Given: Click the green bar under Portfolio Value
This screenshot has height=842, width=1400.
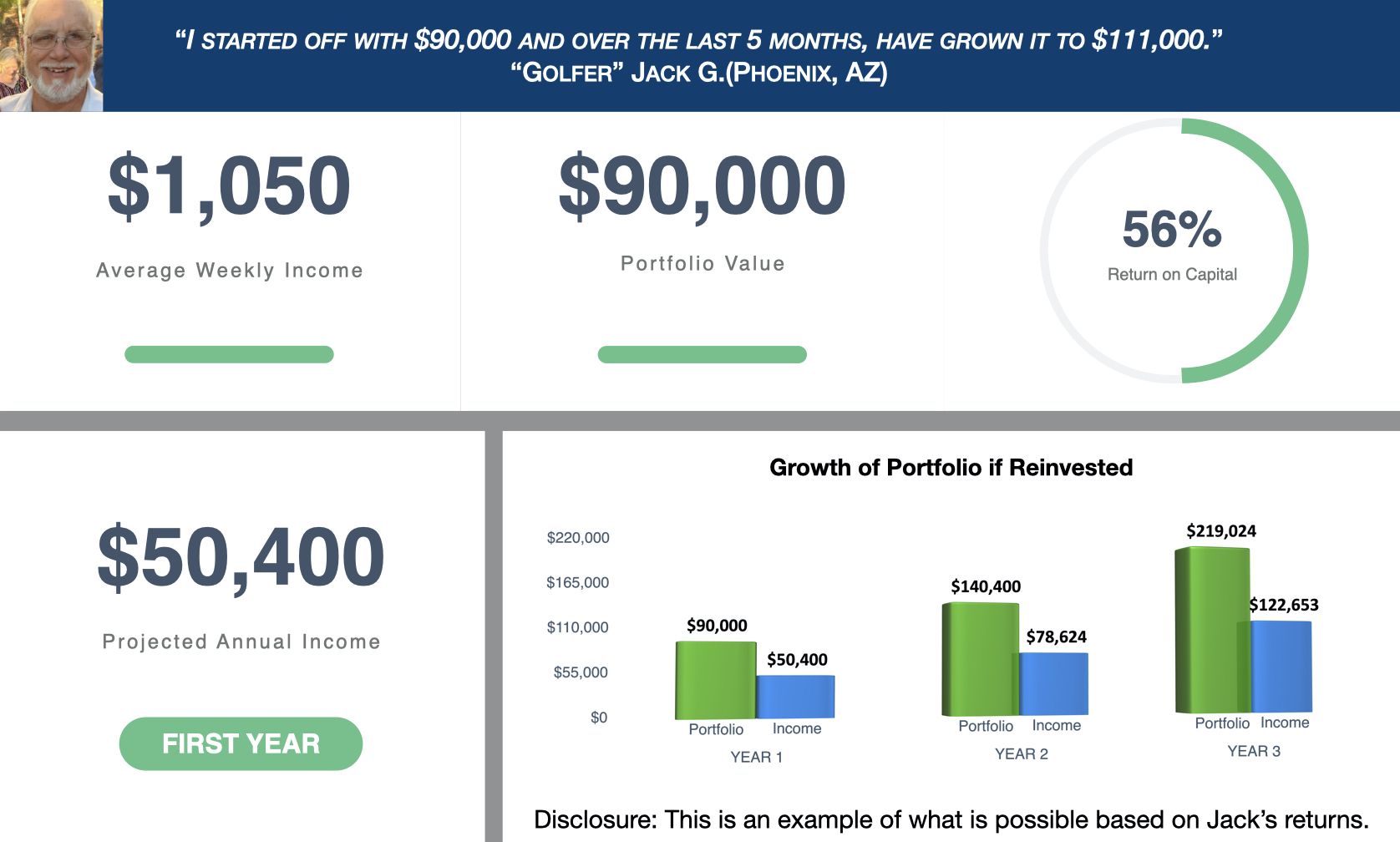Looking at the screenshot, I should (x=702, y=354).
